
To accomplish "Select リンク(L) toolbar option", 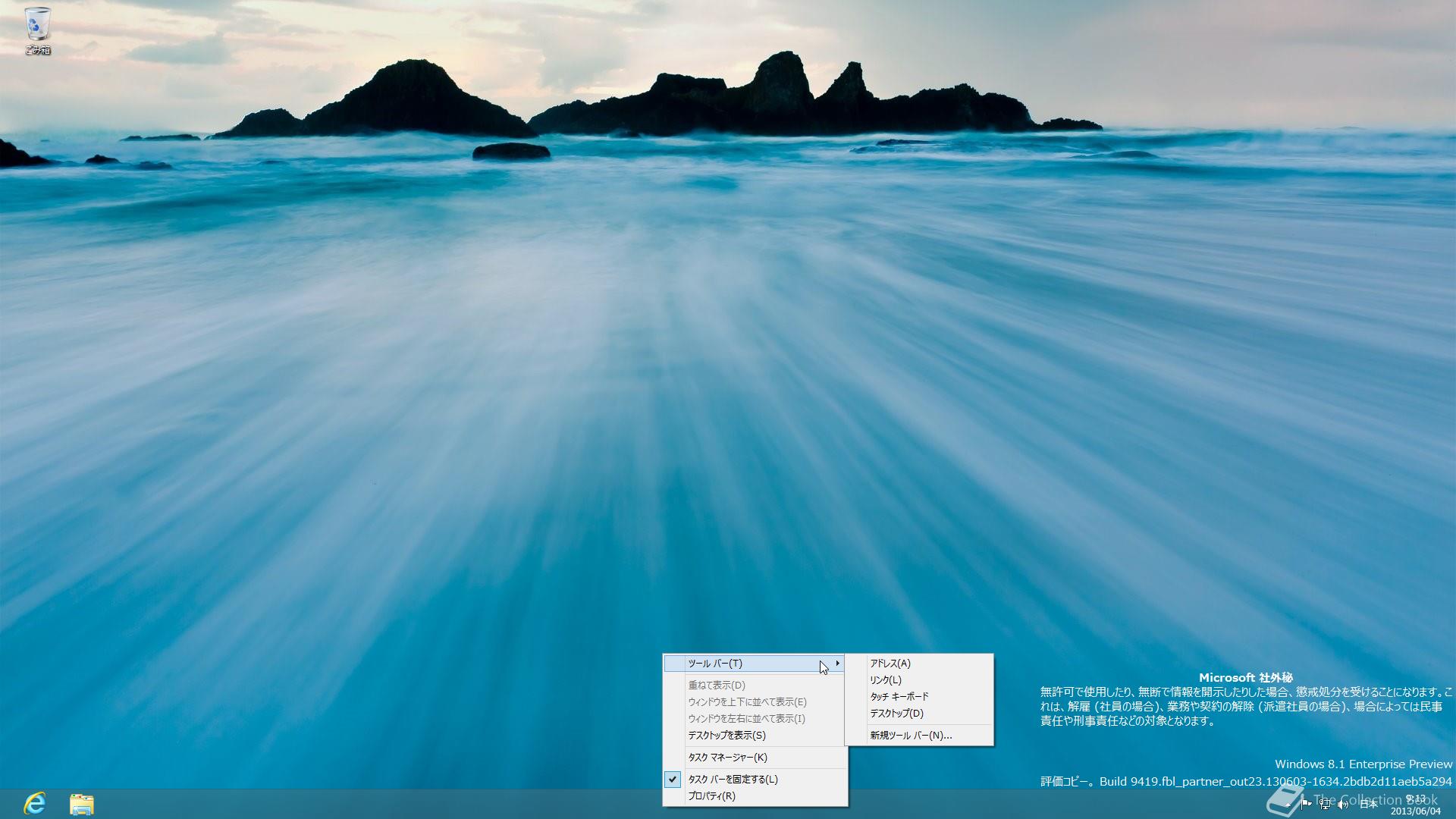I will [x=919, y=680].
